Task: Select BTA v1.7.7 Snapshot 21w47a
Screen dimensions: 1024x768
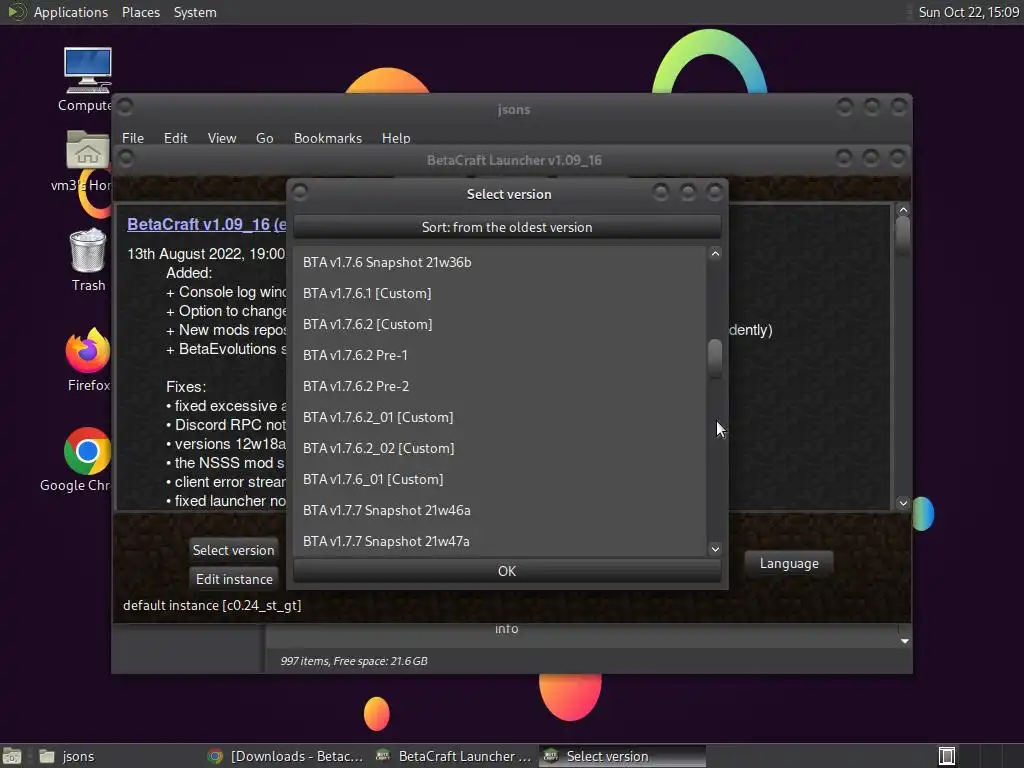Action: (x=500, y=541)
